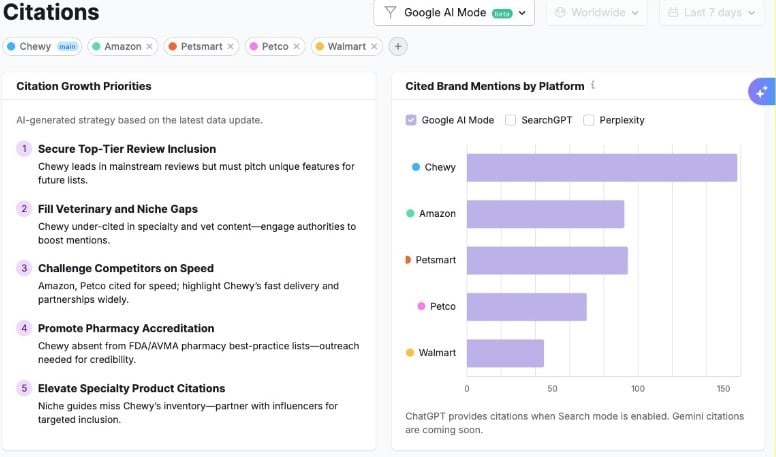Select the Amazon brand chip

click(x=123, y=47)
